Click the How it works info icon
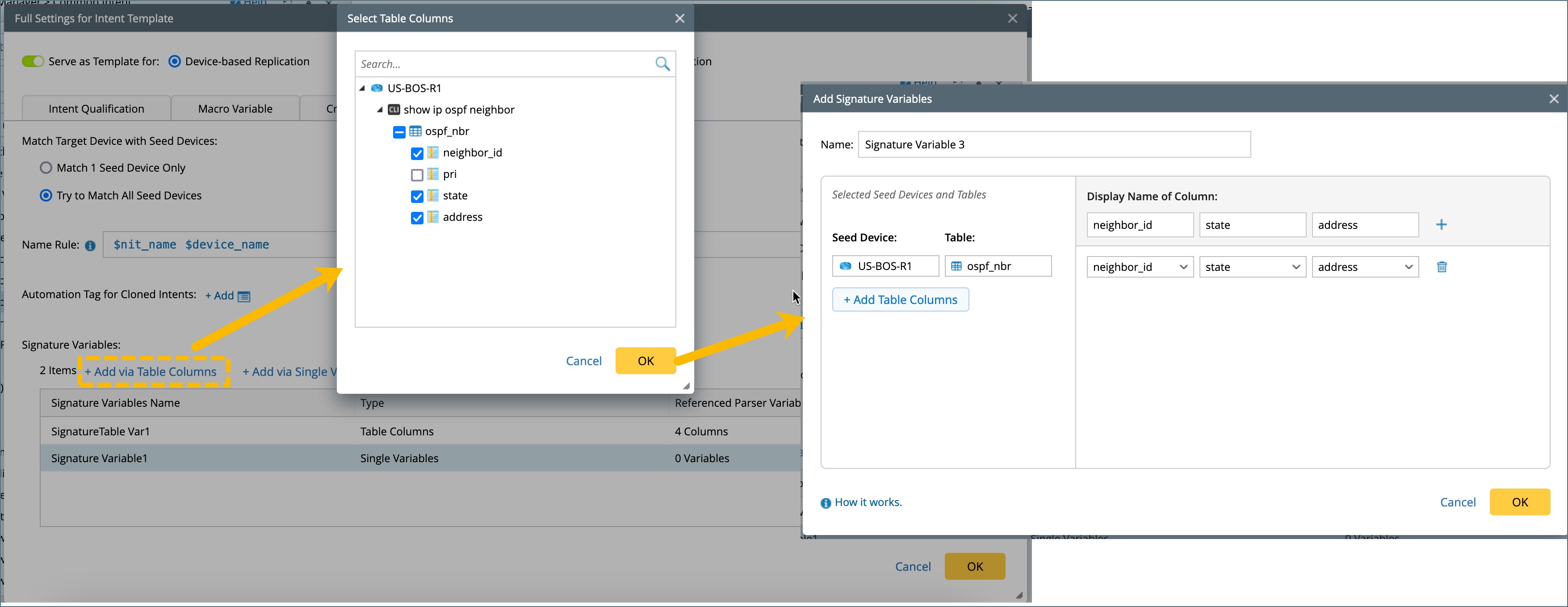1568x607 pixels. [826, 503]
